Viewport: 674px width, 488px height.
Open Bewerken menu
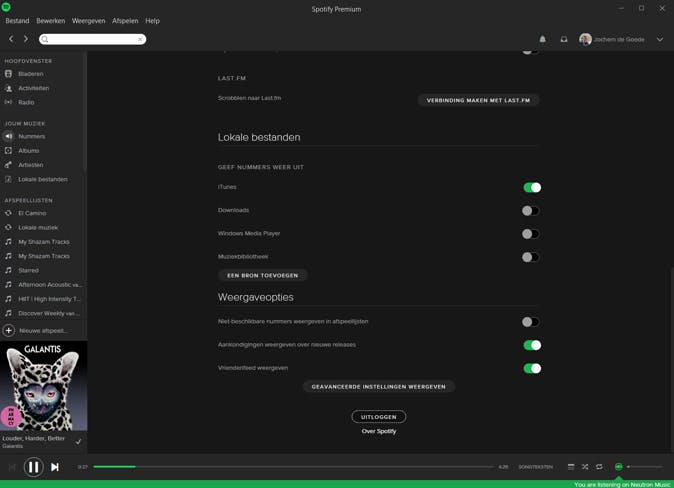click(51, 21)
